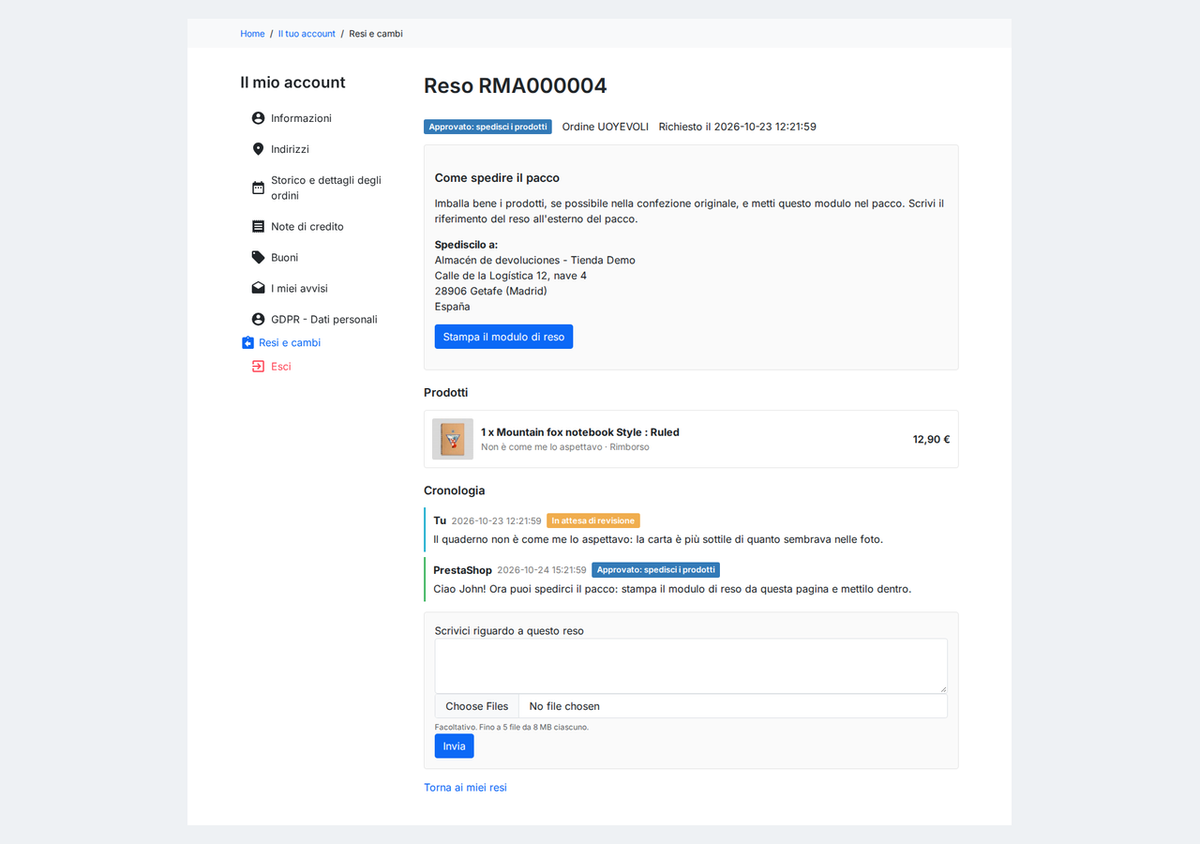Click the order history calendar icon

click(x=258, y=188)
